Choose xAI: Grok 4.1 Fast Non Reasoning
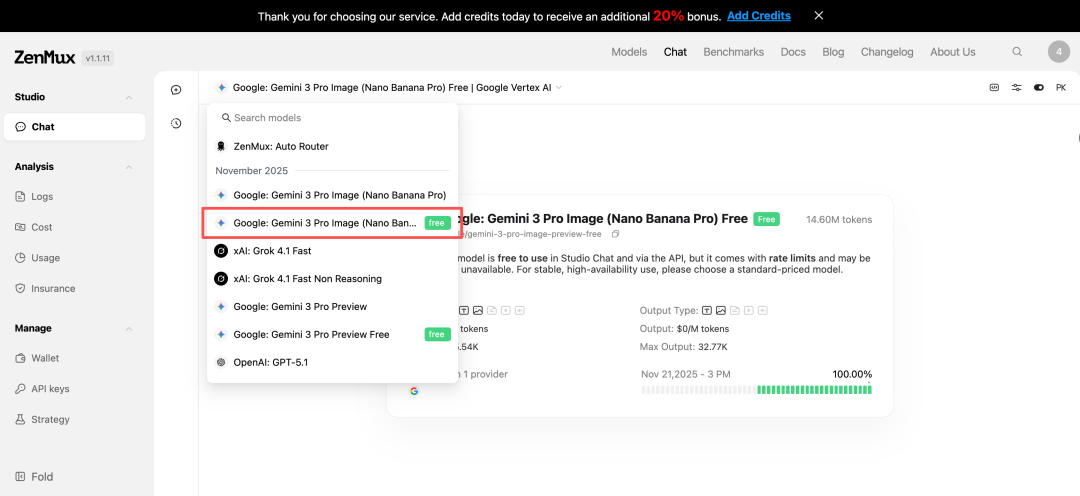The width and height of the screenshot is (1080, 496). [333, 278]
